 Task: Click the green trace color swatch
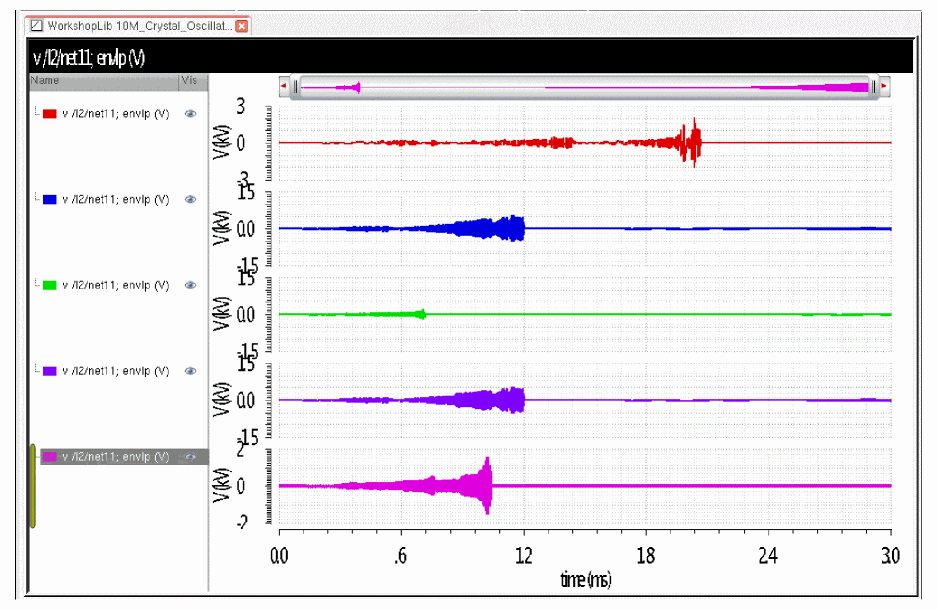coord(50,285)
